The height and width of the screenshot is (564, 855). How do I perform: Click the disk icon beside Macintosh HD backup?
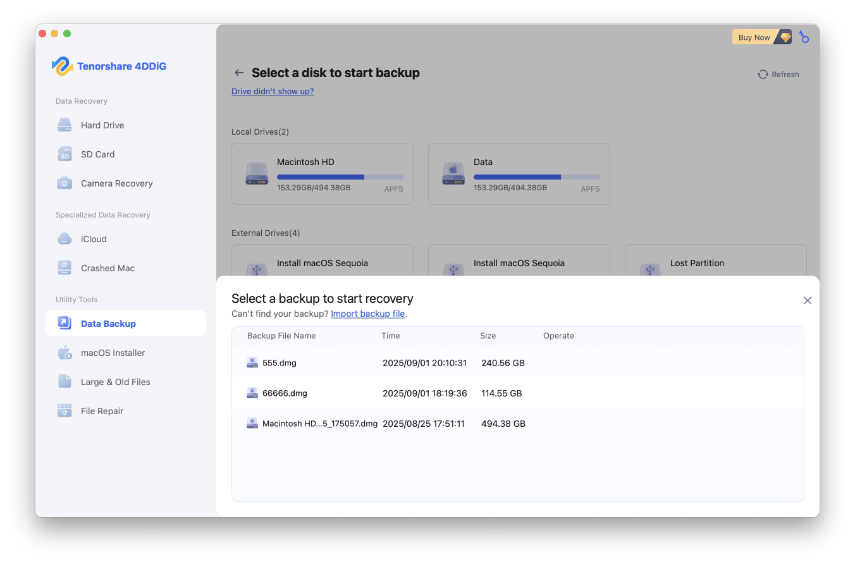[252, 423]
